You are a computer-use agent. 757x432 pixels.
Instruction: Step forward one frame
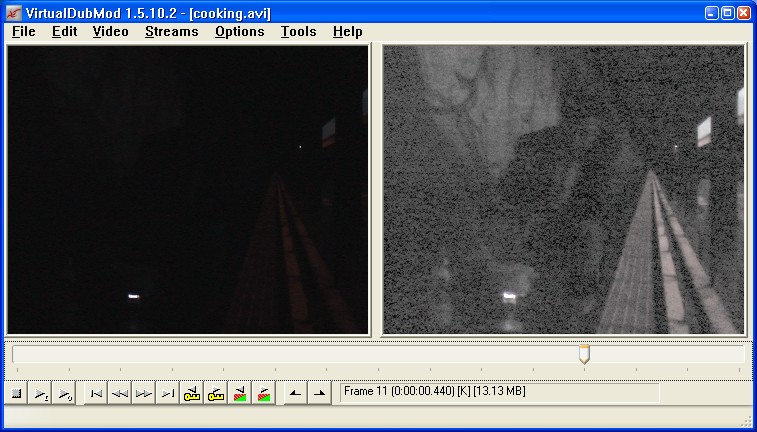[x=143, y=393]
